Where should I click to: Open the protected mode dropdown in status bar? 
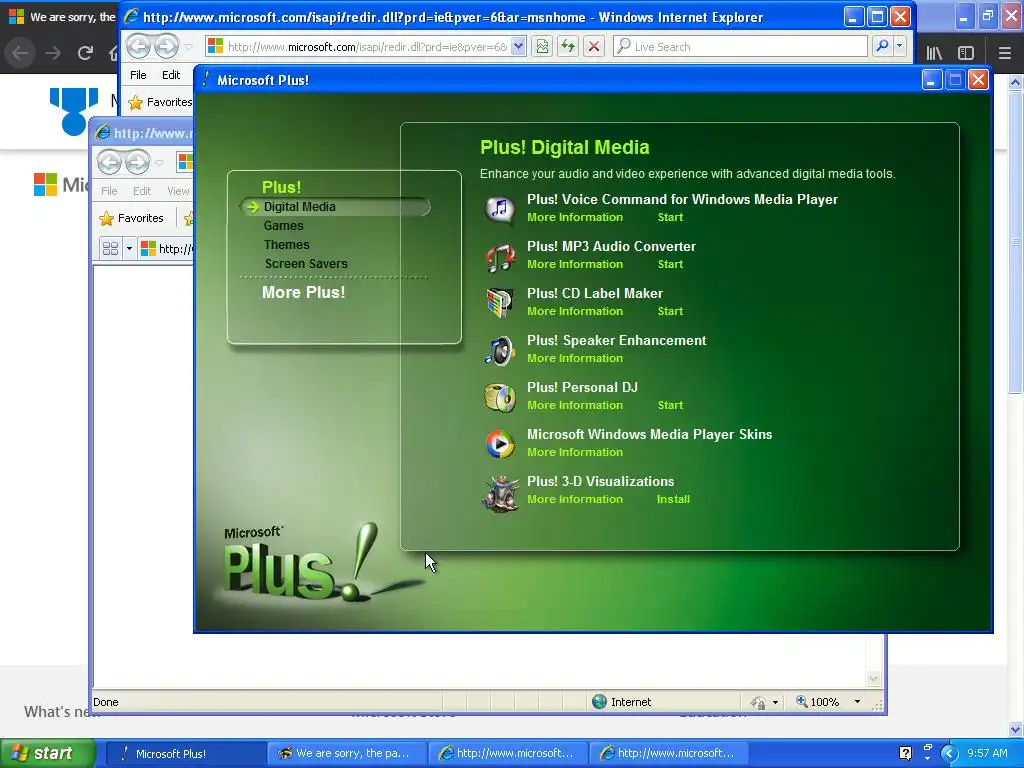775,703
